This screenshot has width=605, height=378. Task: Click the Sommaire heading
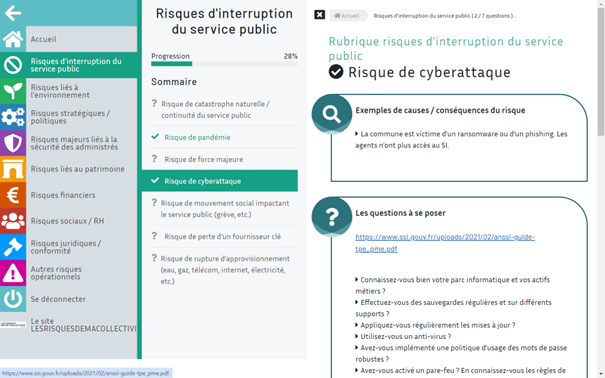[174, 82]
